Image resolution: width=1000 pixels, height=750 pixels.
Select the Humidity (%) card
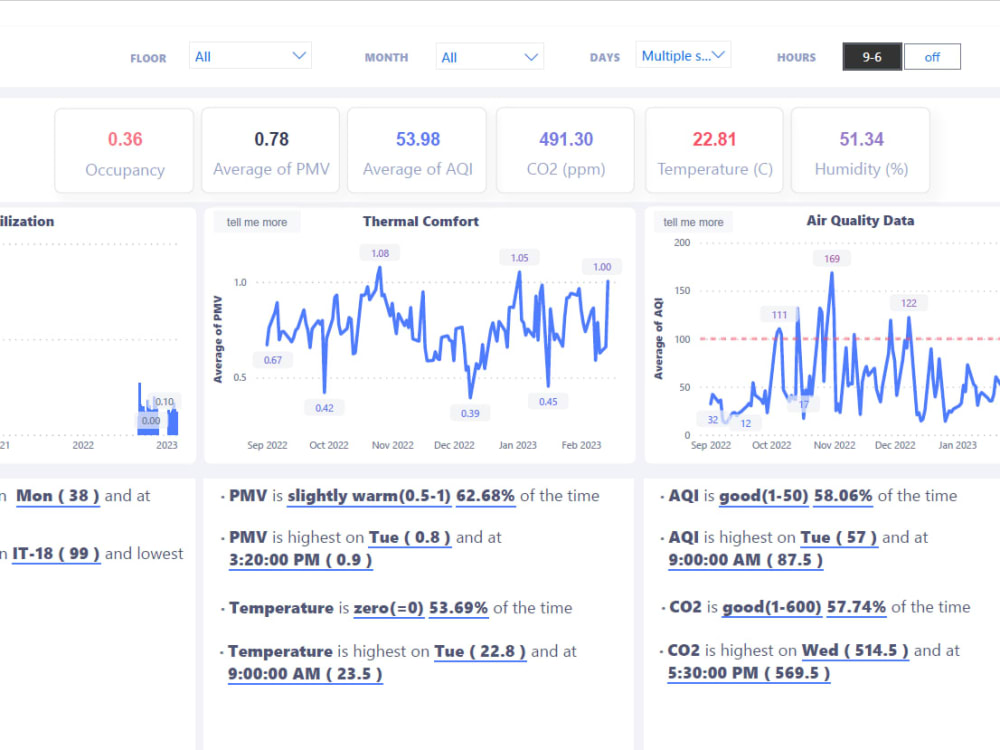tap(860, 150)
